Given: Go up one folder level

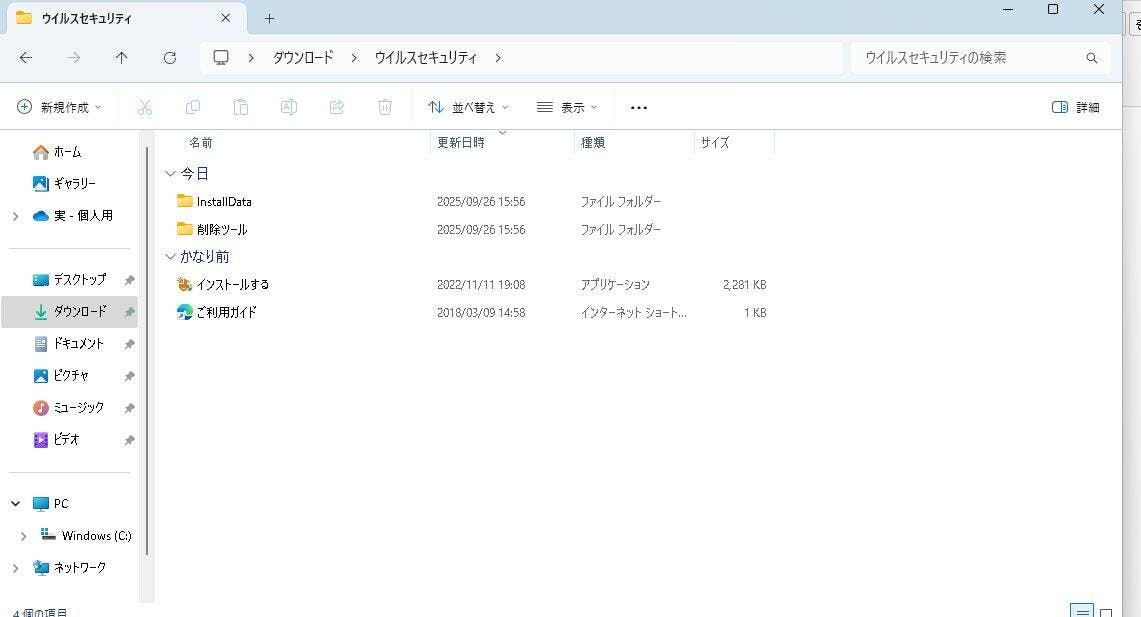Looking at the screenshot, I should pyautogui.click(x=122, y=58).
